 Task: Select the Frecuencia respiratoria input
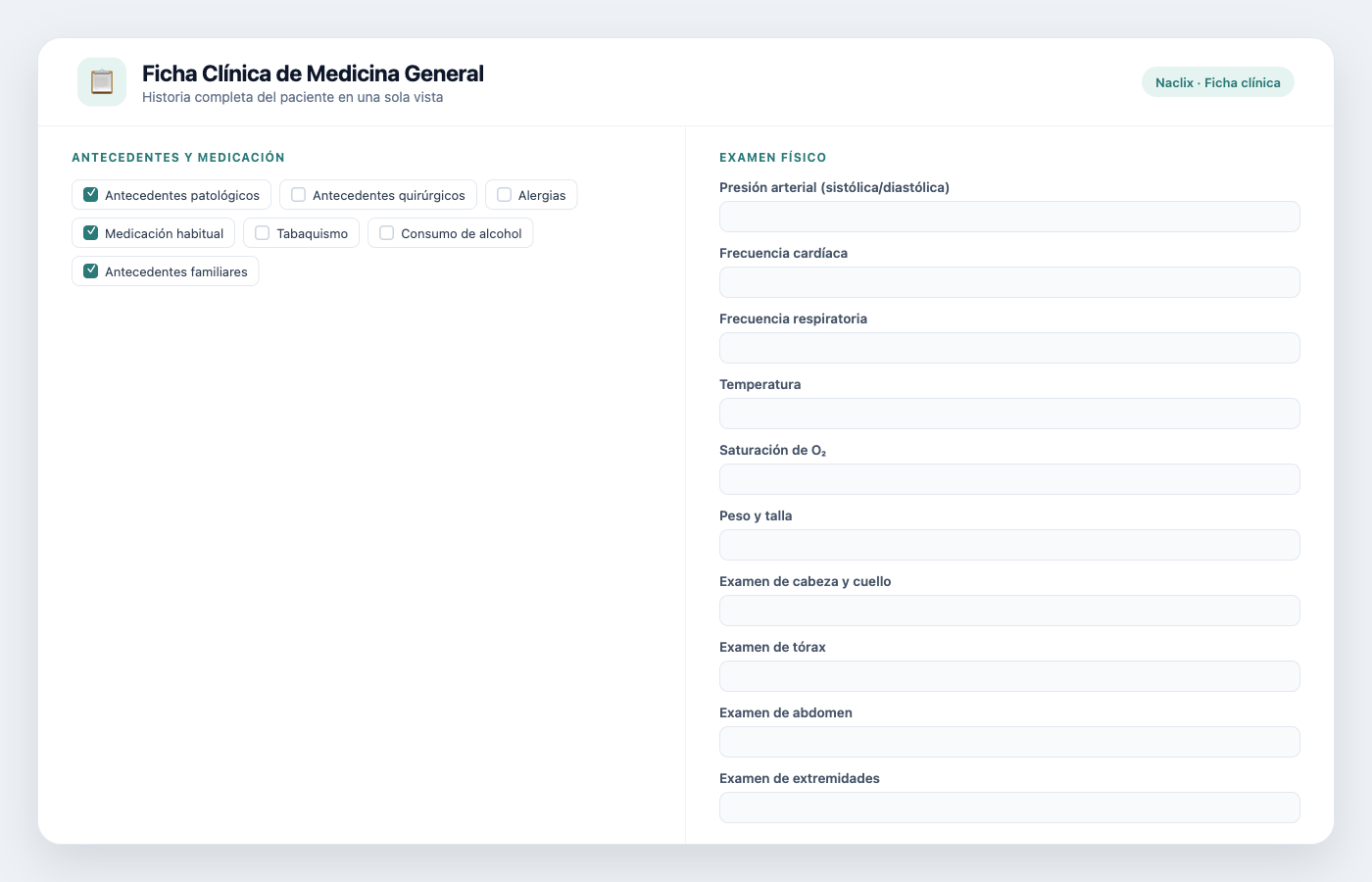click(x=1009, y=348)
